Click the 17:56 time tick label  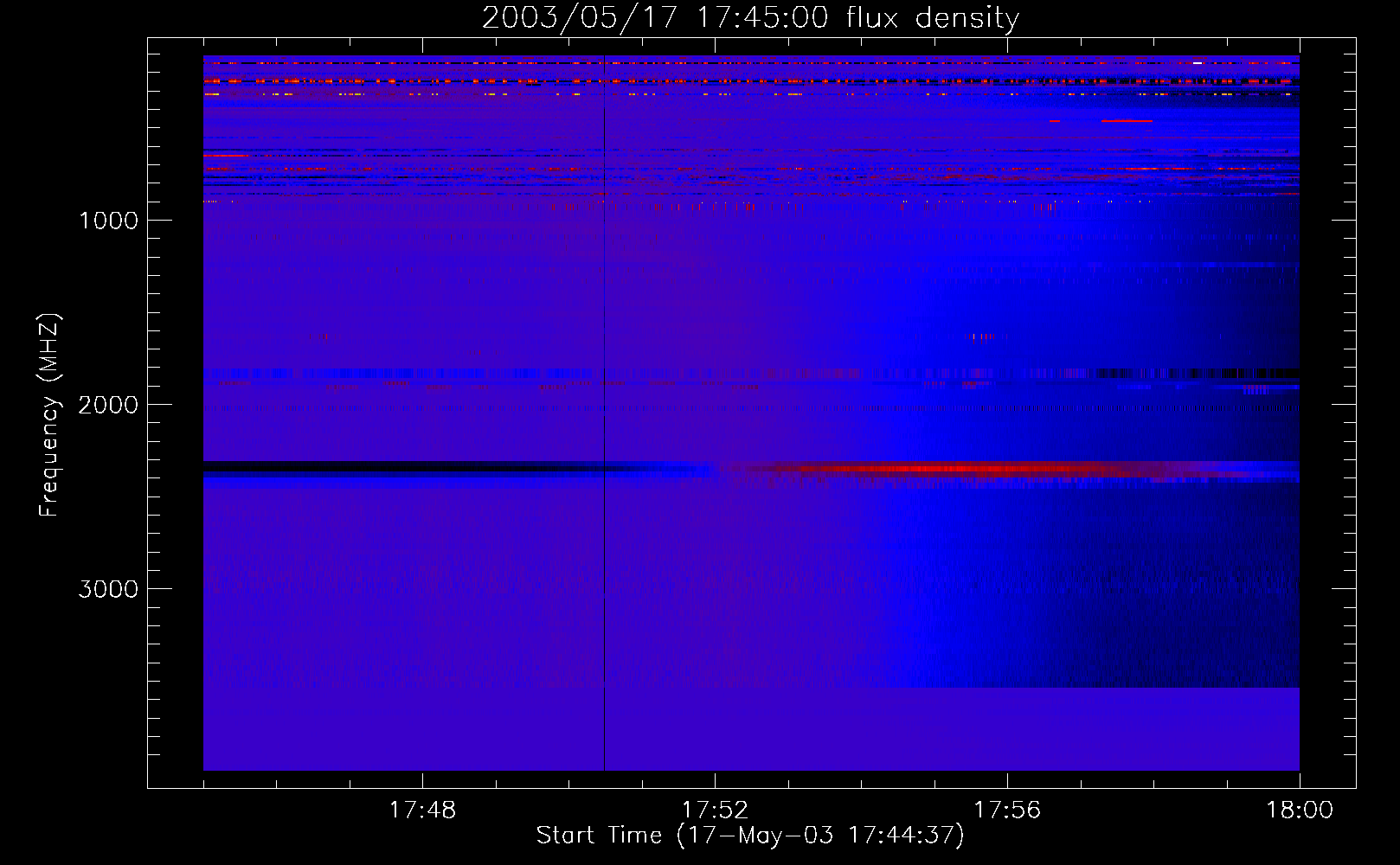(1007, 811)
